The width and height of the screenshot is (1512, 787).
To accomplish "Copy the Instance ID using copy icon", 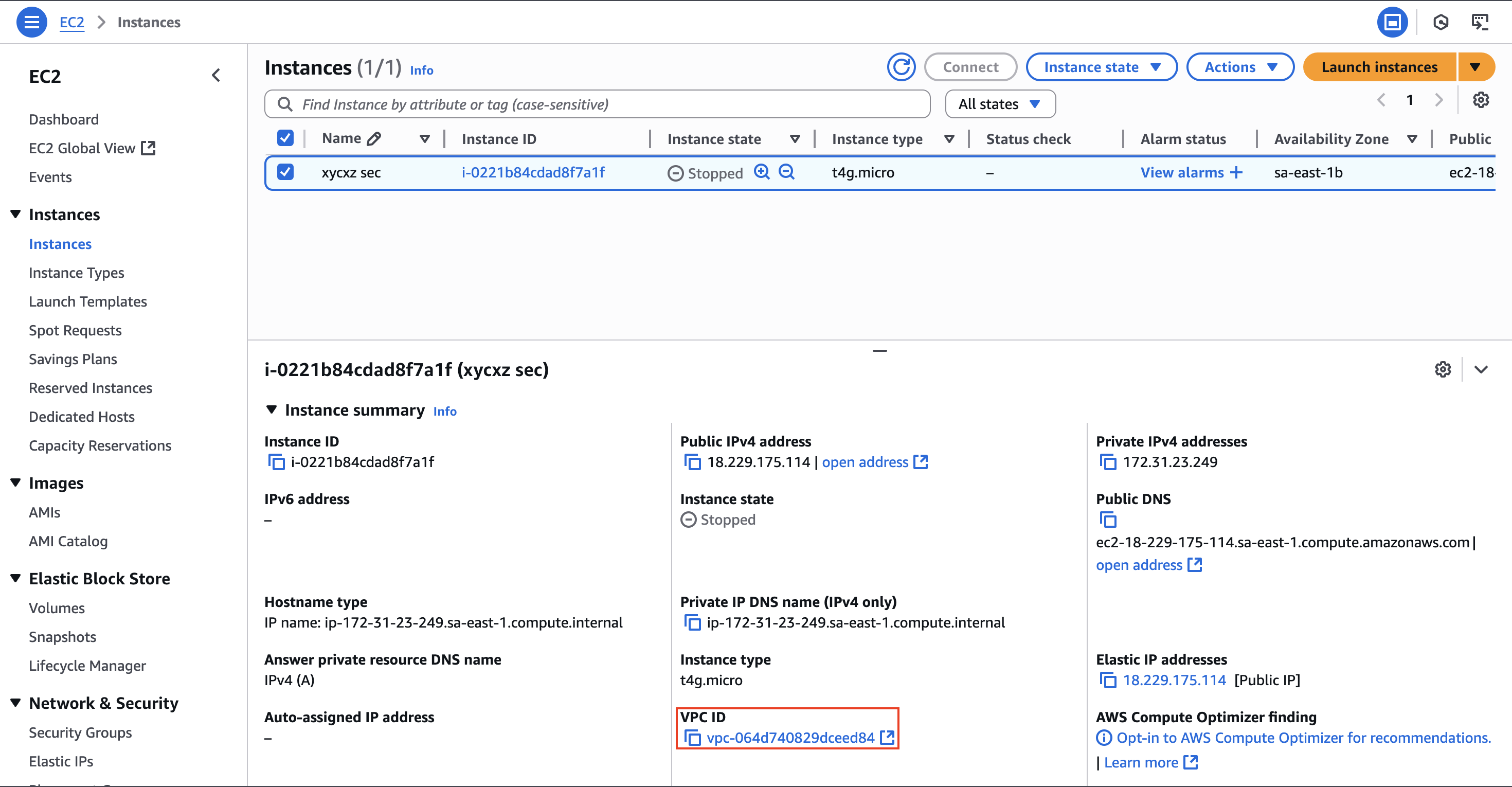I will [276, 462].
